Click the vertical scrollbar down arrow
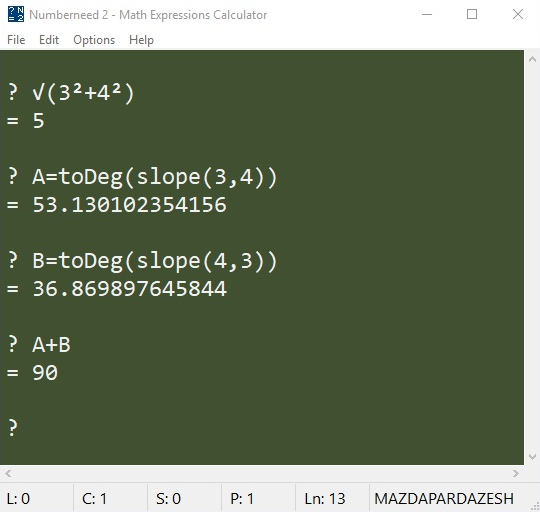This screenshot has width=540, height=512. click(x=532, y=457)
